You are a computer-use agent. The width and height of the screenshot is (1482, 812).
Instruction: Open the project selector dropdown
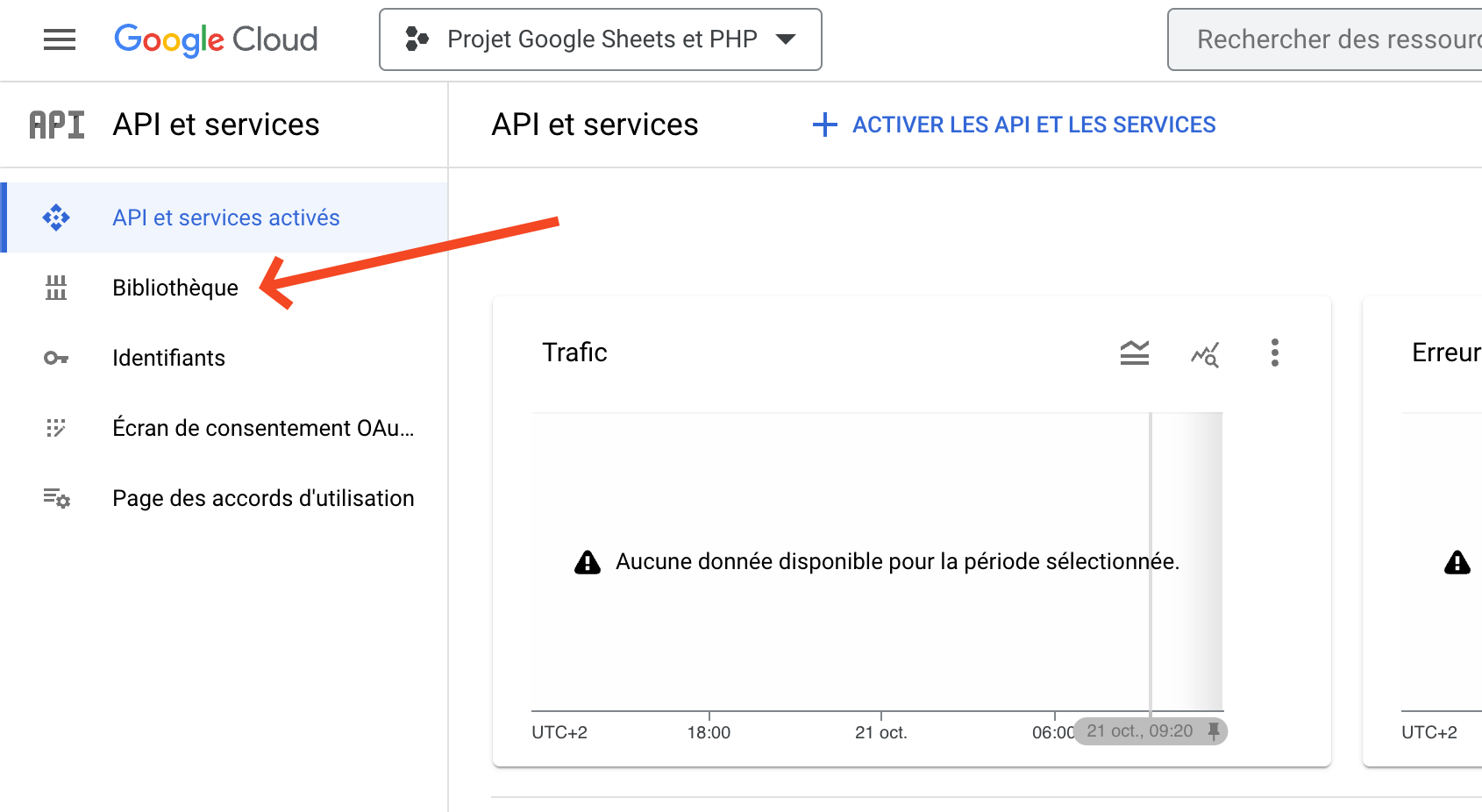click(x=600, y=39)
